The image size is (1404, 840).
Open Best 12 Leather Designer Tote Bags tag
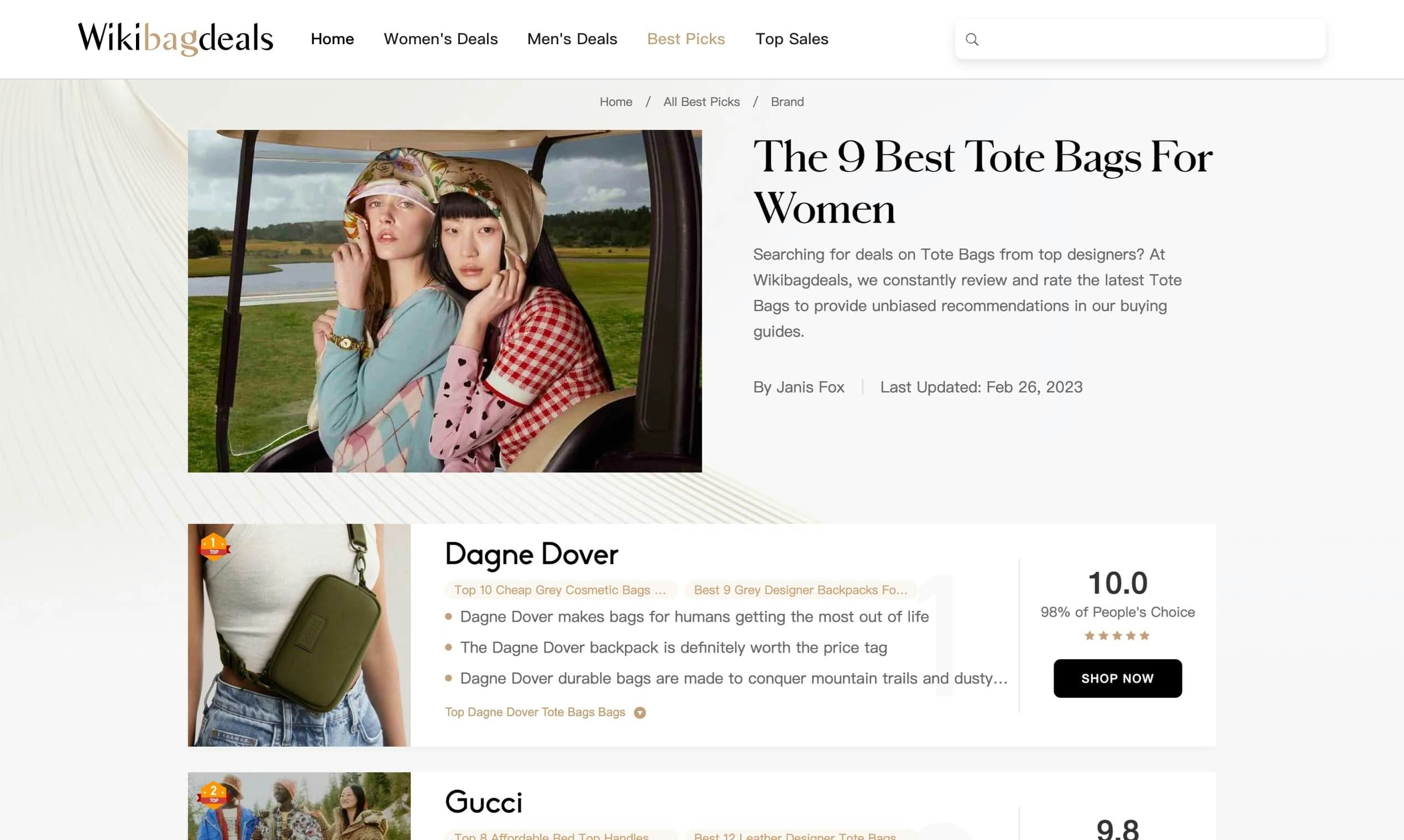point(800,836)
